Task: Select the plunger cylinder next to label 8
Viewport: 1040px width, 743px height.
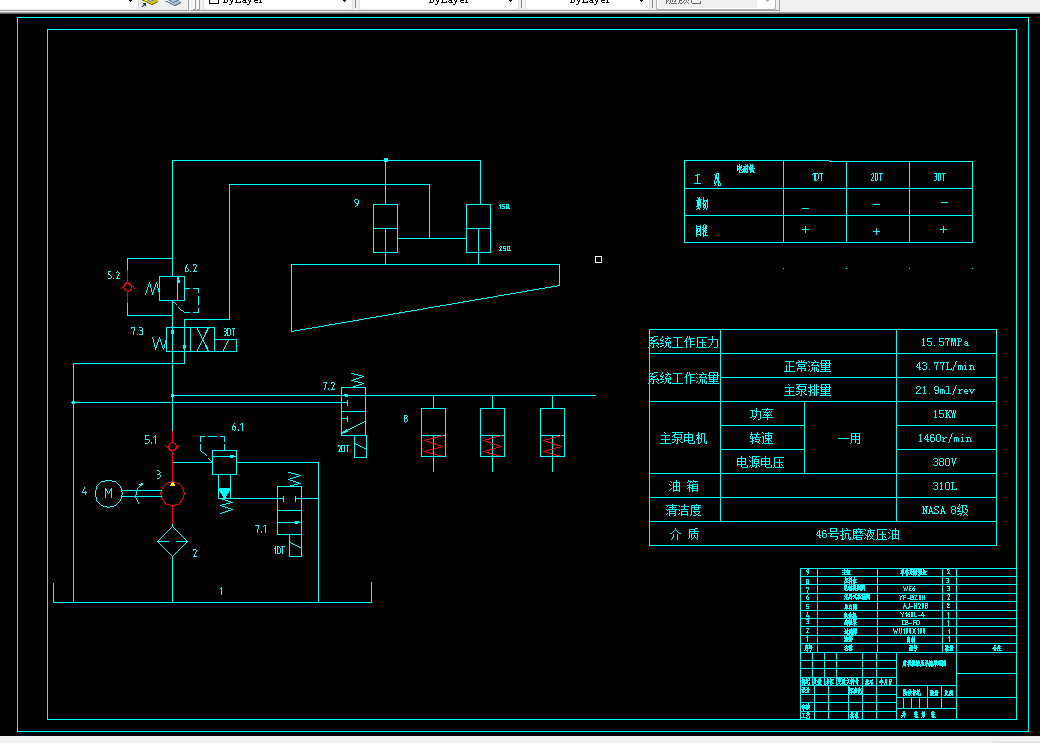Action: pos(433,433)
